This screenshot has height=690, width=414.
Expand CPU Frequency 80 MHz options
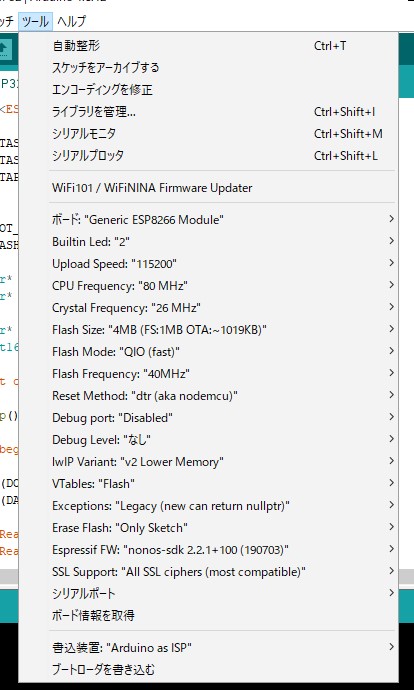209,286
